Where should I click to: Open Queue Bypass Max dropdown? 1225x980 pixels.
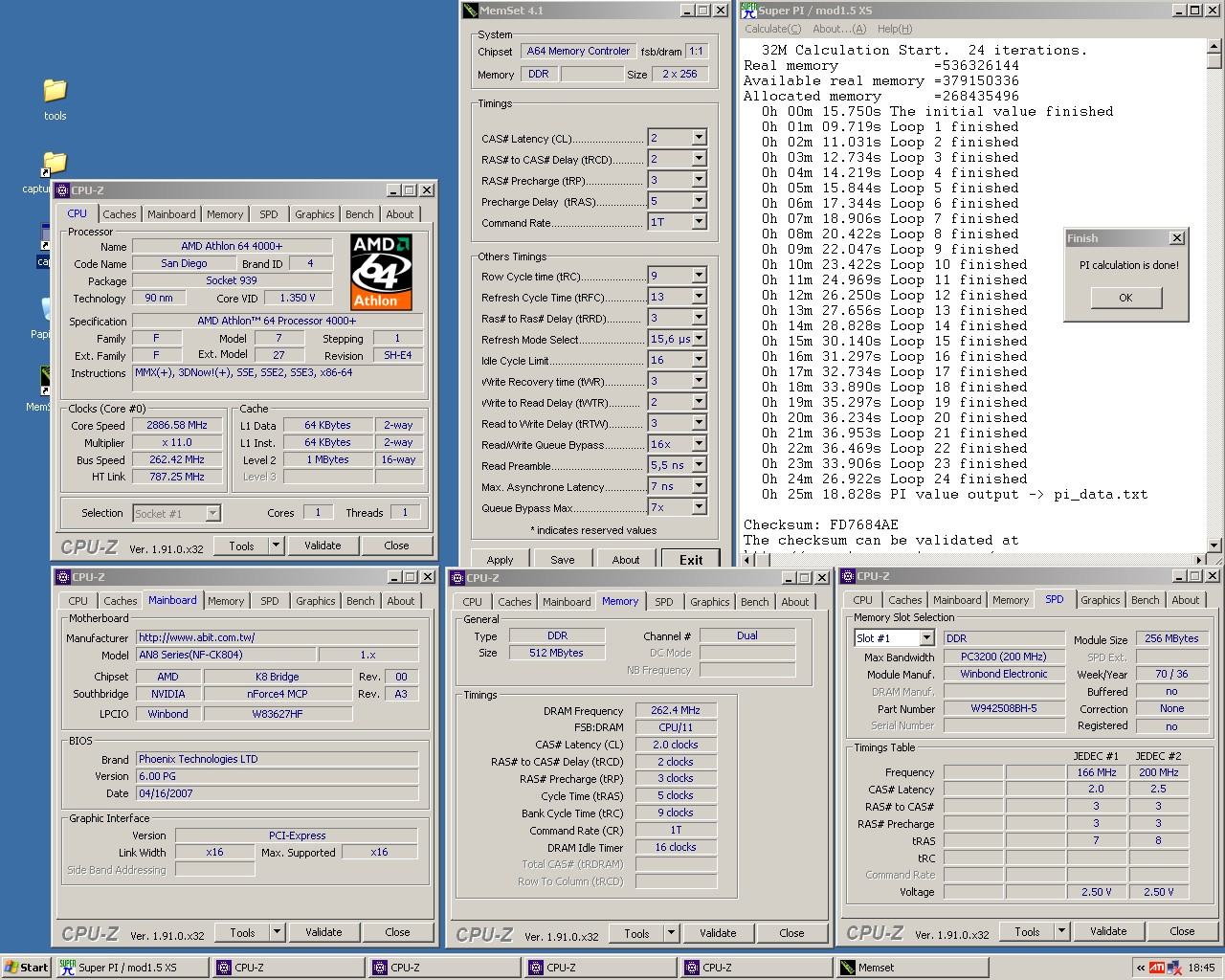point(699,507)
